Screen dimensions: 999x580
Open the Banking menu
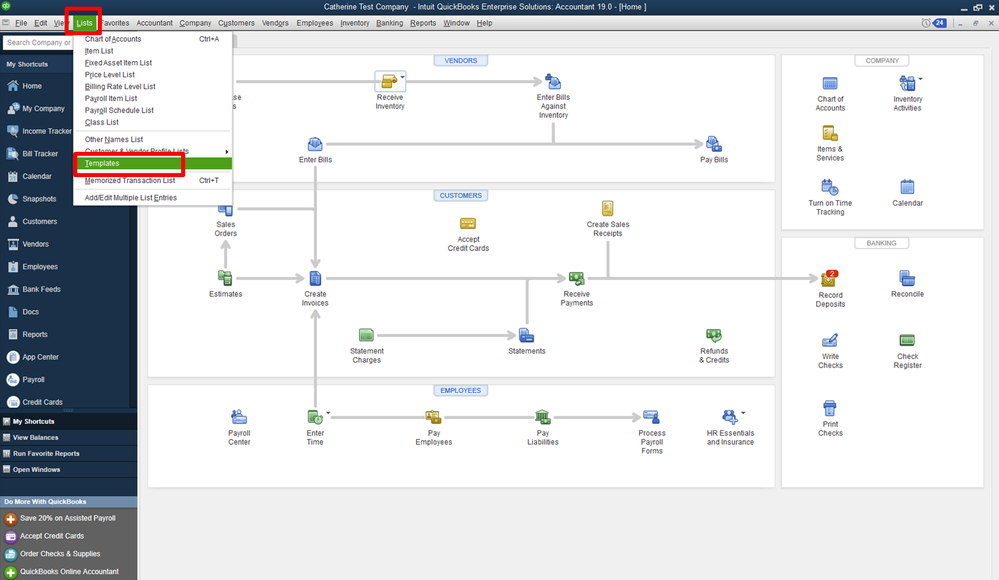[389, 23]
